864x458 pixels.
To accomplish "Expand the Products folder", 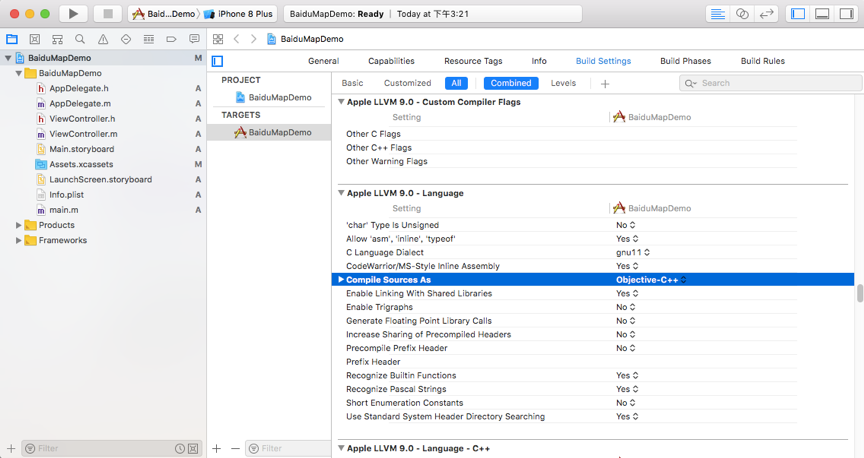I will point(19,225).
